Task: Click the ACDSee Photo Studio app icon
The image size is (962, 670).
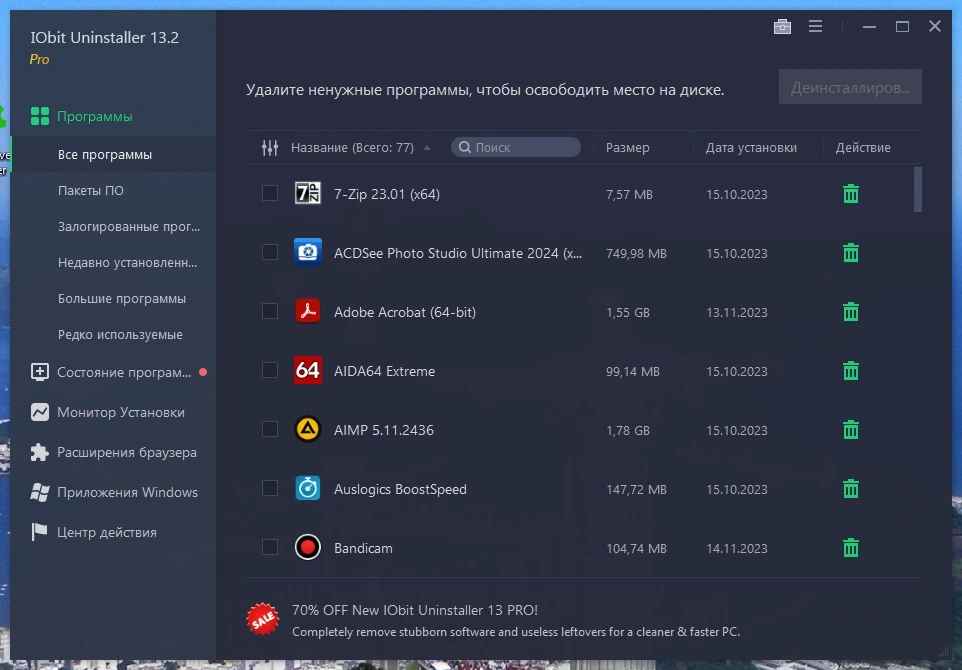Action: (x=307, y=252)
